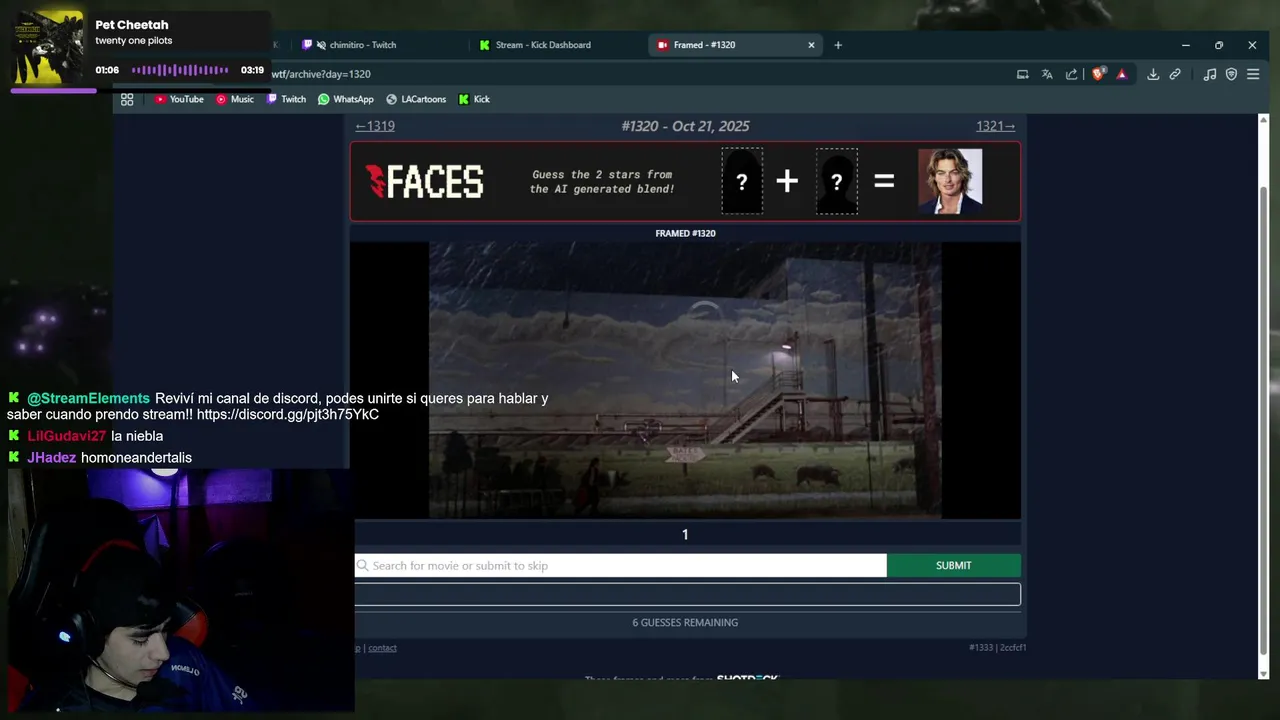Click the empty guess row below search field
The height and width of the screenshot is (720, 1280).
687,594
